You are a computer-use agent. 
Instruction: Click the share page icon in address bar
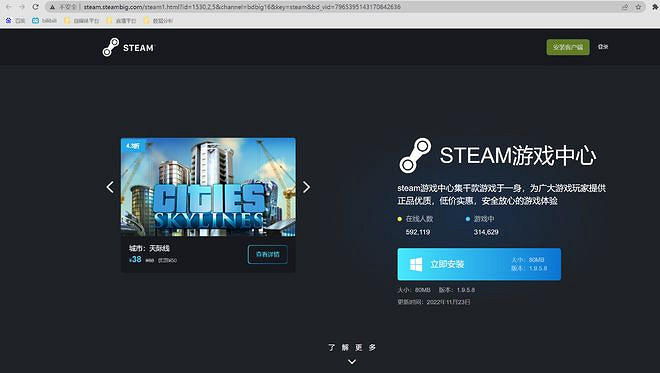click(625, 7)
